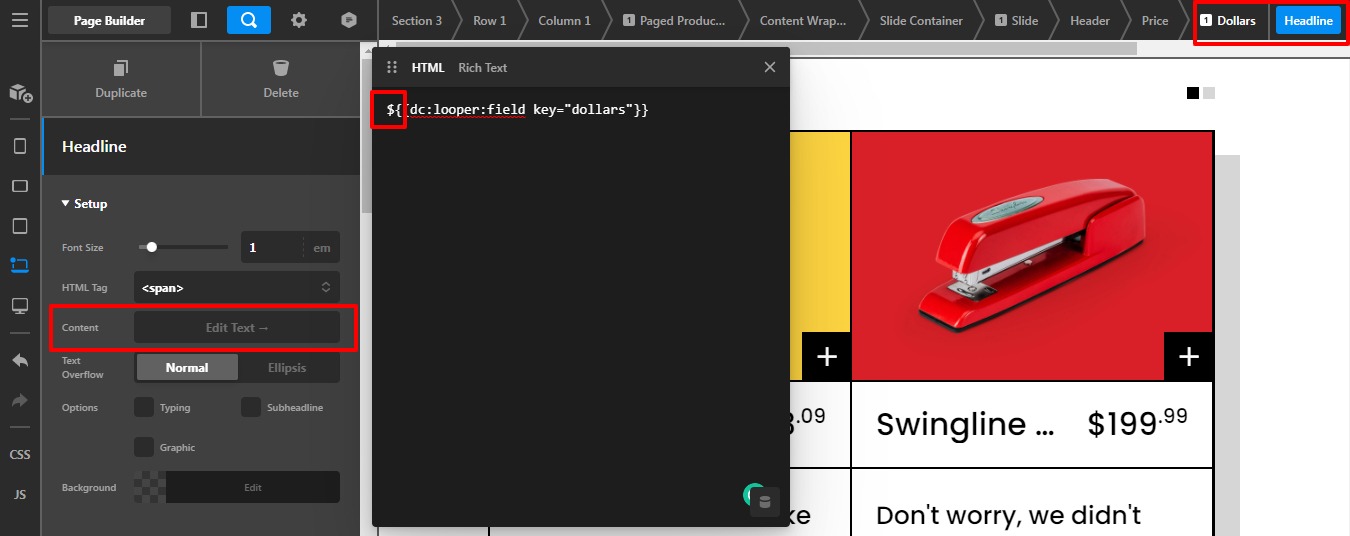Switch to the desktop monitor breakpoint
Screen dimensions: 1350x536
(20, 305)
